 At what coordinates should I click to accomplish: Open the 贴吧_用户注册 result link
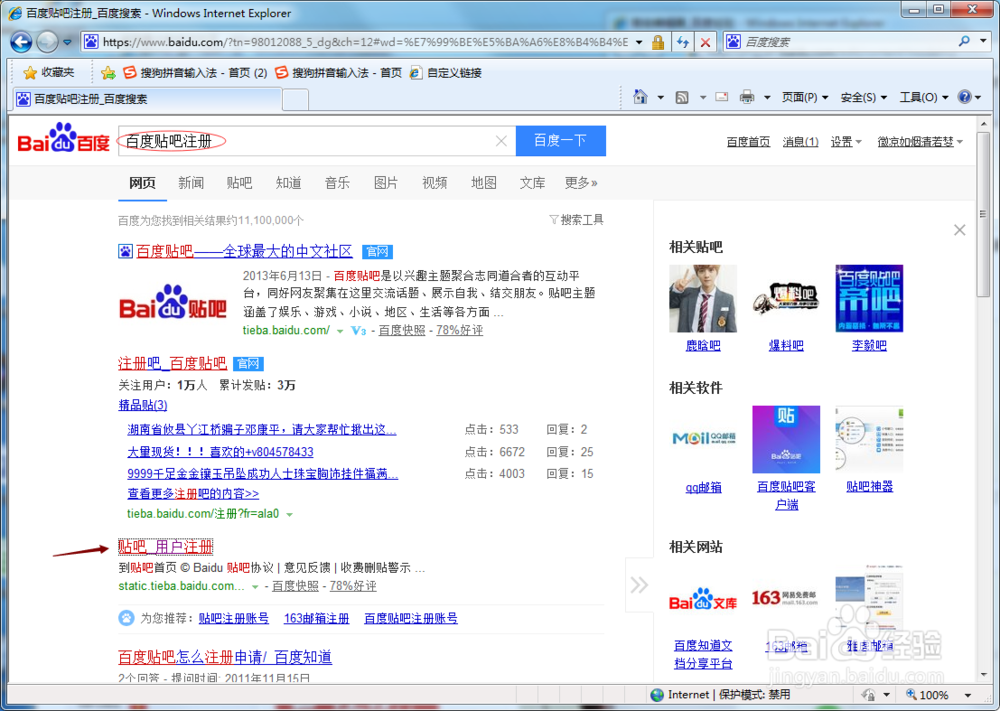click(x=165, y=546)
